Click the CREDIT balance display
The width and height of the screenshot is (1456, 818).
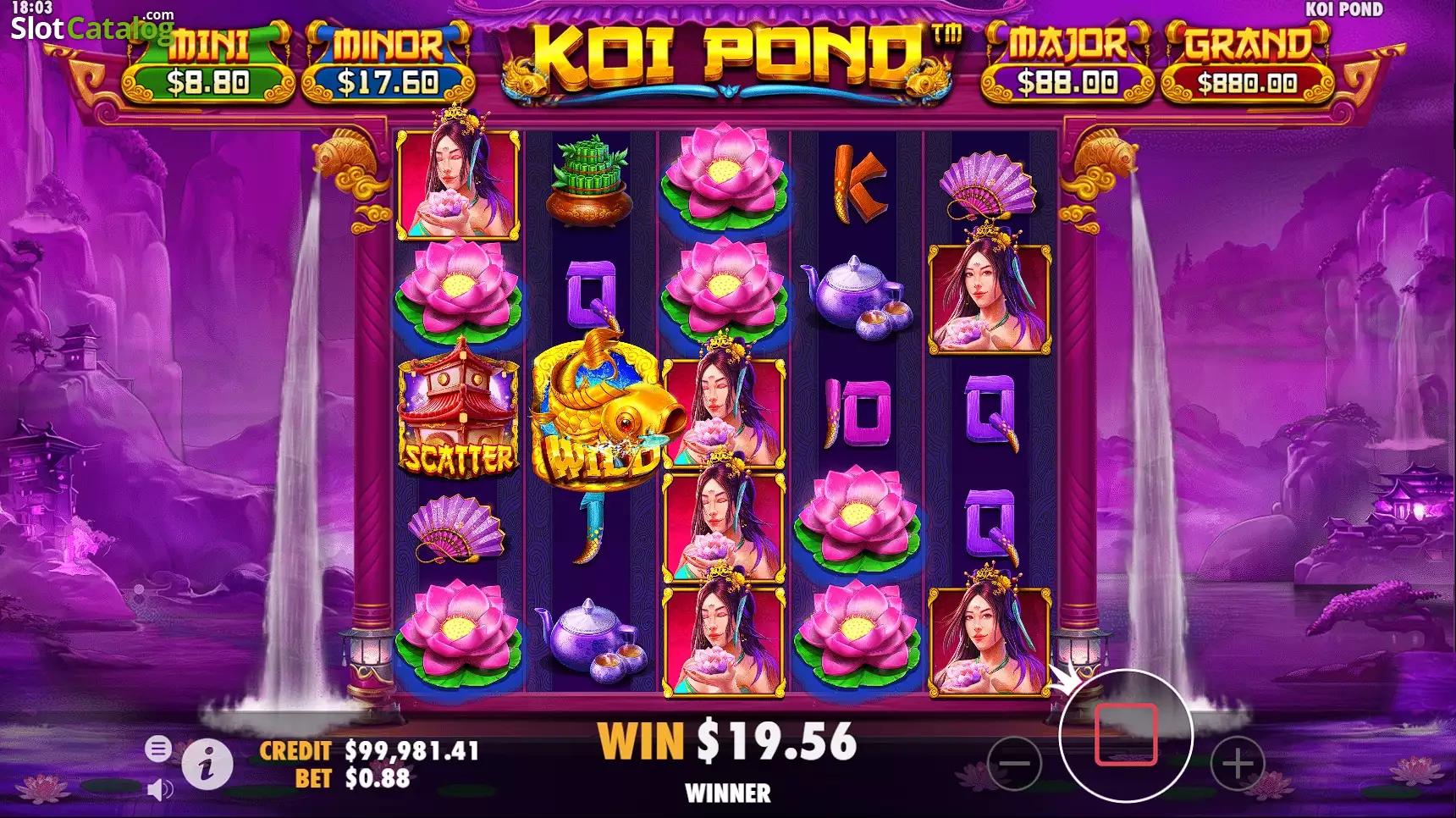[369, 750]
